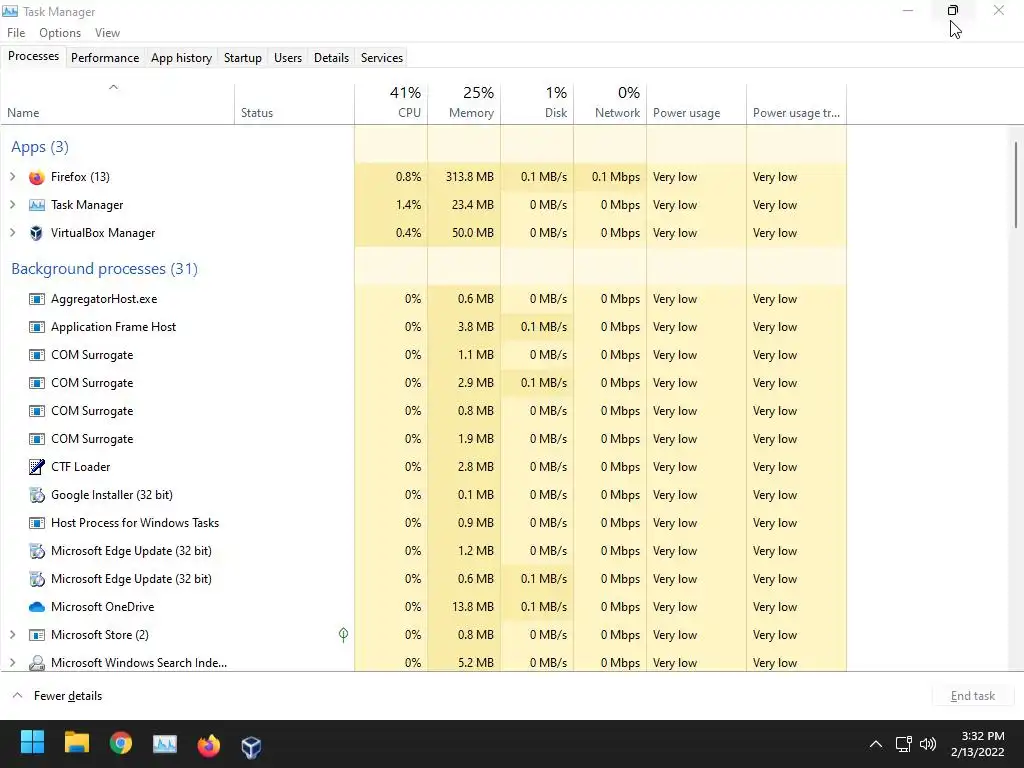This screenshot has height=768, width=1024.
Task: Sort by the Status column header
Action: click(x=295, y=104)
